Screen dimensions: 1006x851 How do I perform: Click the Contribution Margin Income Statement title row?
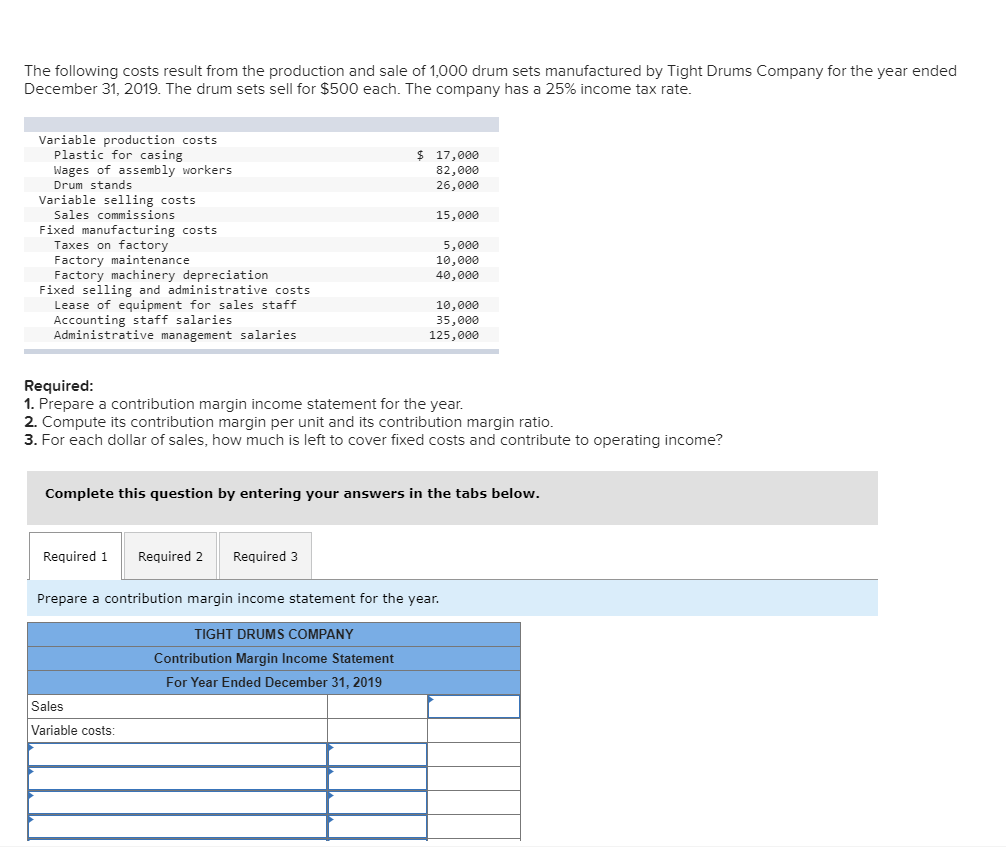click(274, 658)
